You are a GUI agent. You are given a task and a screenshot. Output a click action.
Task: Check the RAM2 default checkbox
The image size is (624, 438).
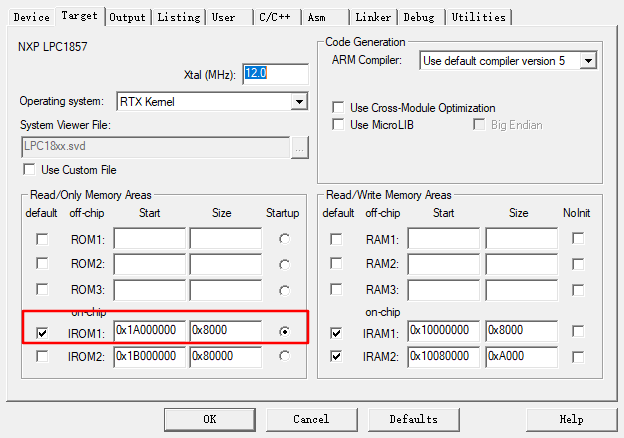click(x=336, y=263)
